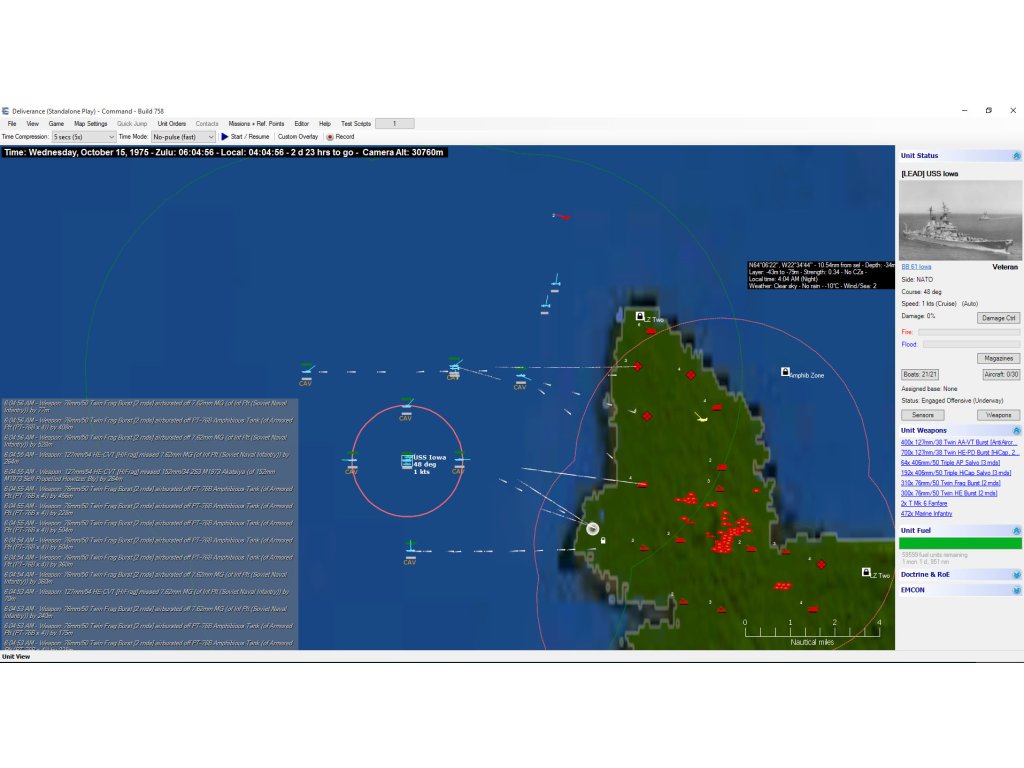1024x768 pixels.
Task: Open the Unit Orders menu
Action: click(172, 123)
